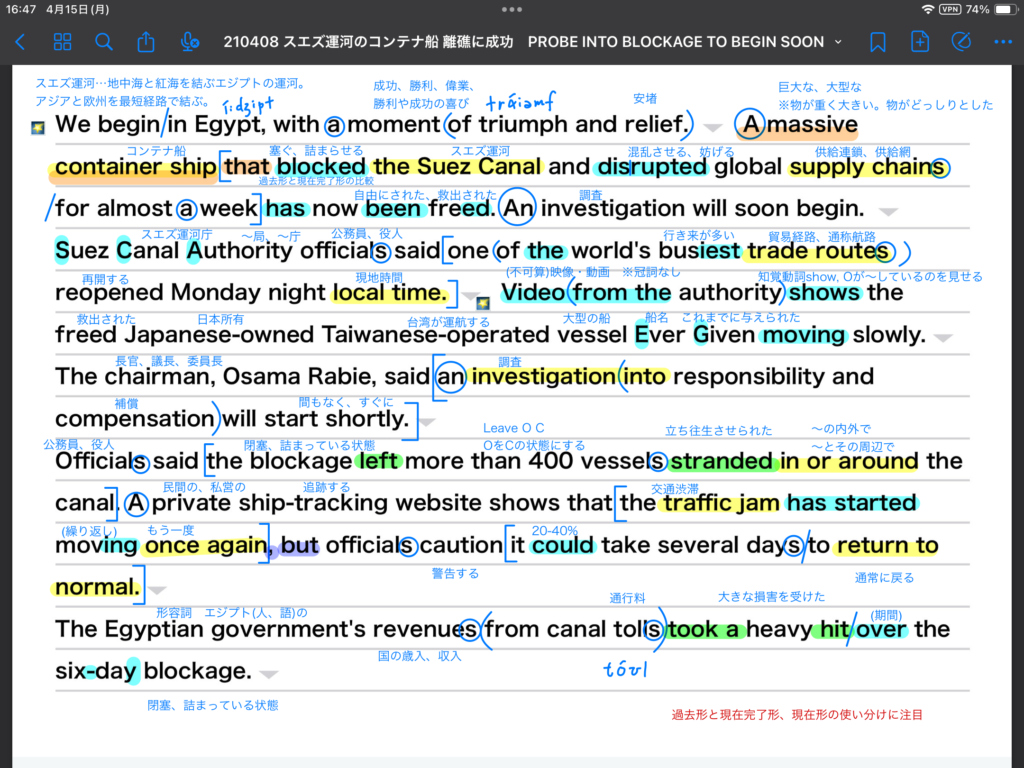The width and height of the screenshot is (1024, 768).
Task: Tap the annotation "大きな損害を受けた"
Action: click(x=771, y=596)
